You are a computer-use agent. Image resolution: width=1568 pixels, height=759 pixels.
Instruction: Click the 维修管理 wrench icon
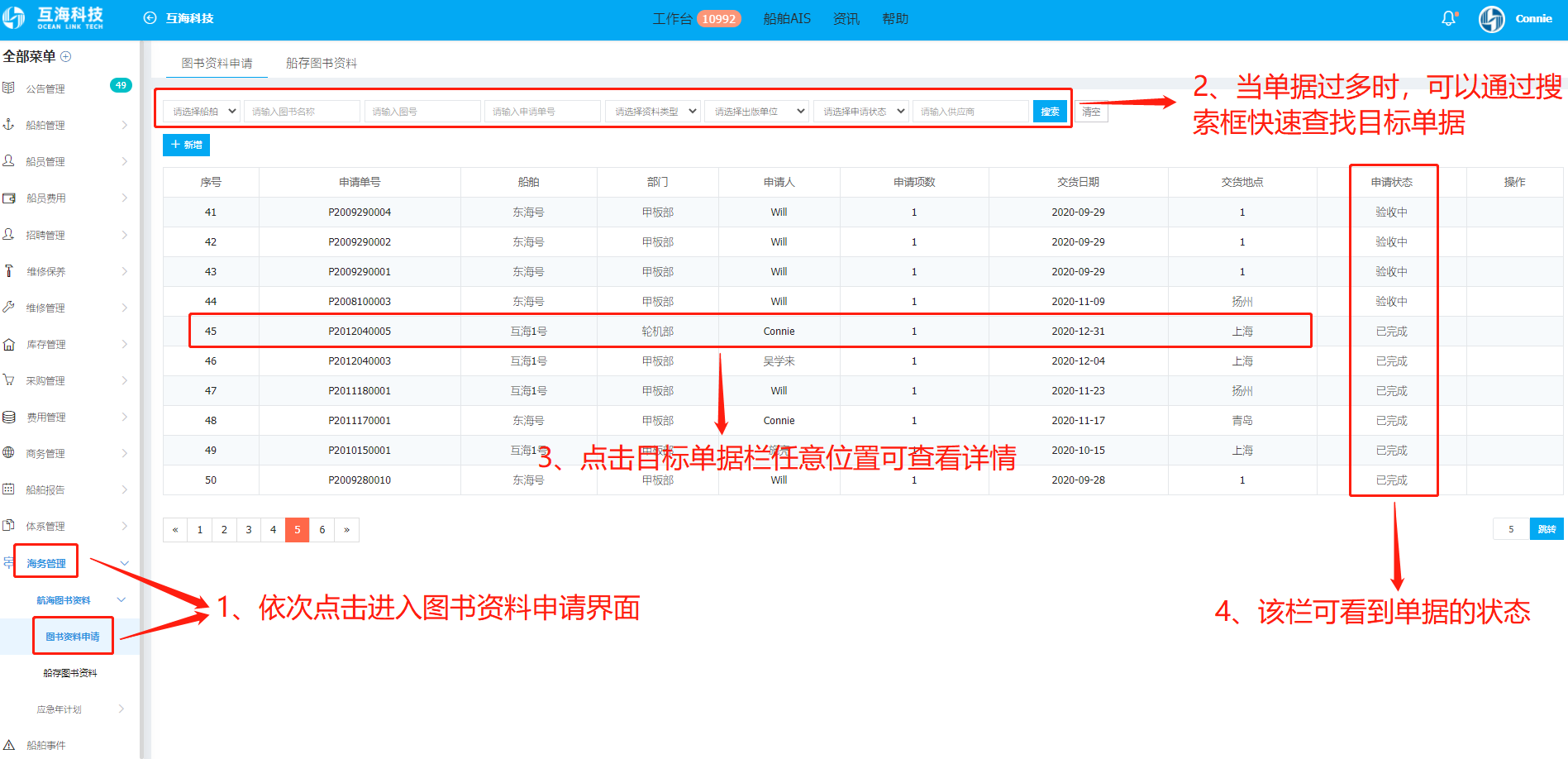(9, 307)
